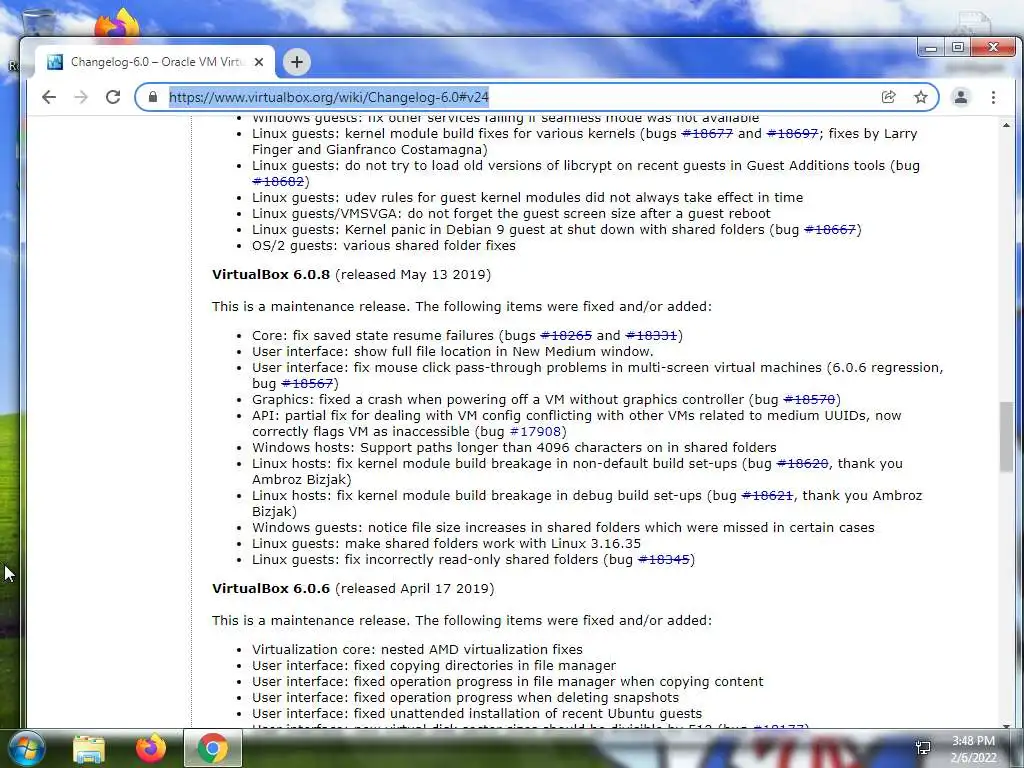This screenshot has height=768, width=1024.
Task: Click 'show full file location in New Medium window'
Action: click(x=503, y=352)
